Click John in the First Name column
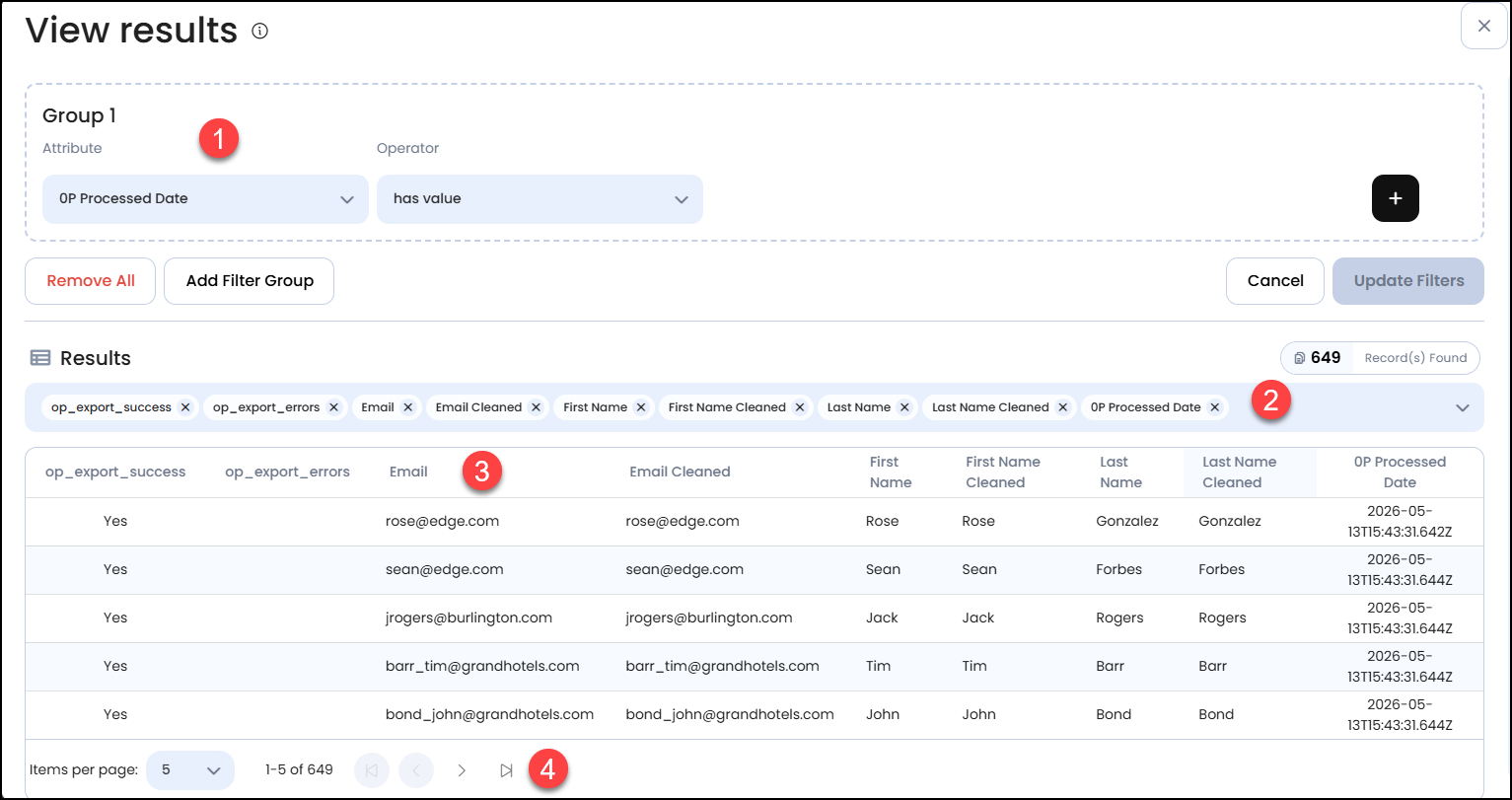The width and height of the screenshot is (1512, 800). [882, 714]
